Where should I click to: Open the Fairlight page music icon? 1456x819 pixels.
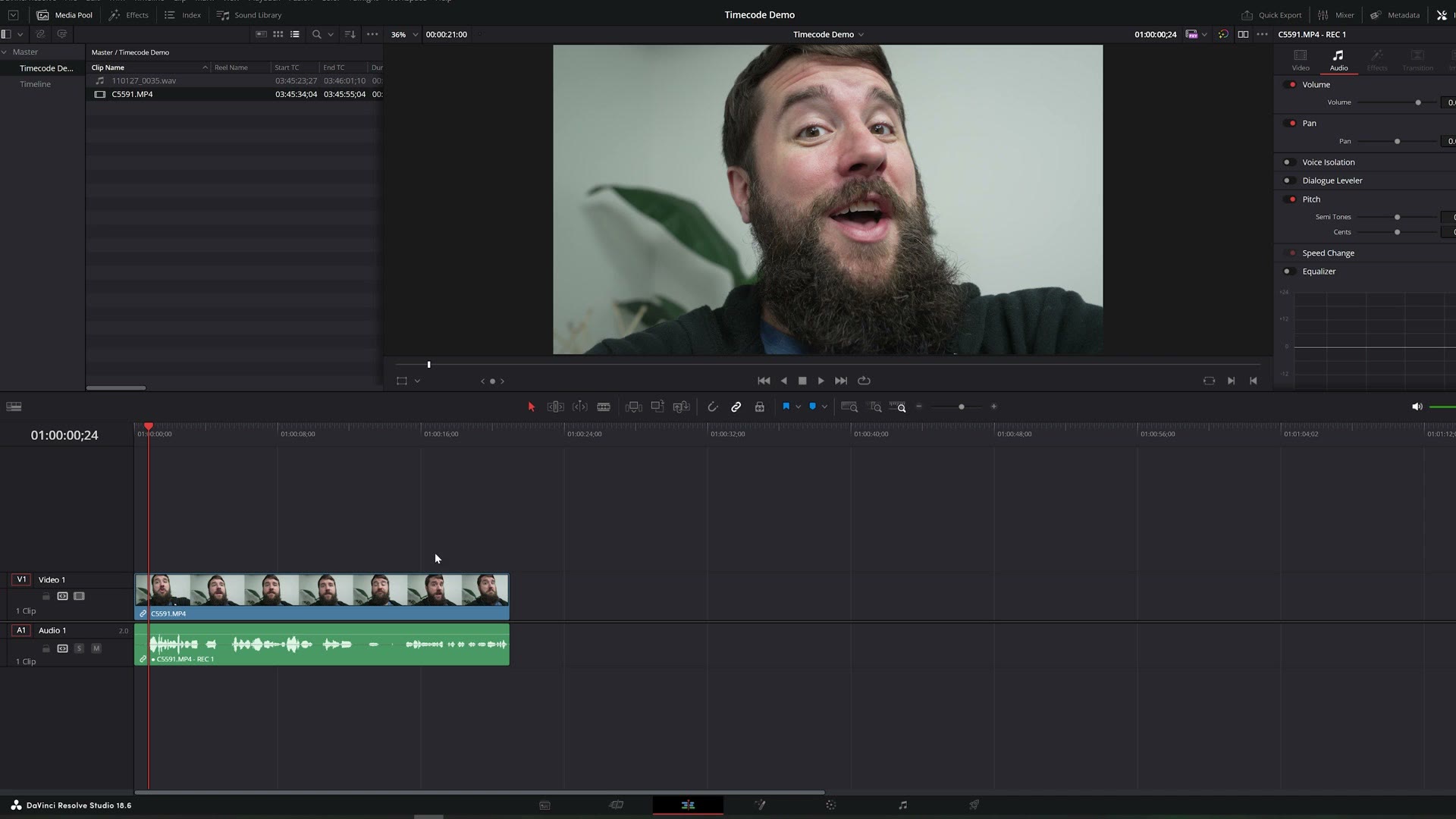point(902,805)
